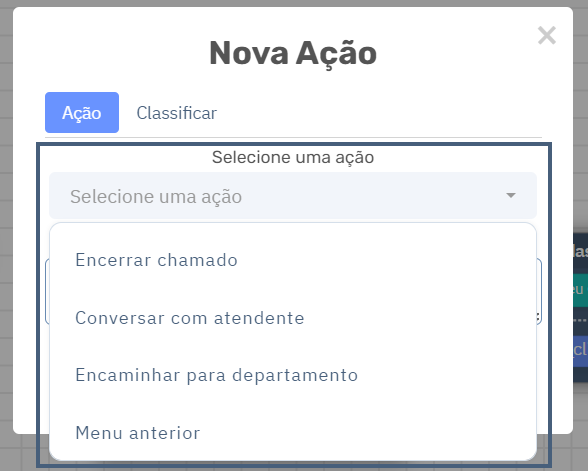Open the 'Selecione uma ação' combo box

pyautogui.click(x=293, y=195)
